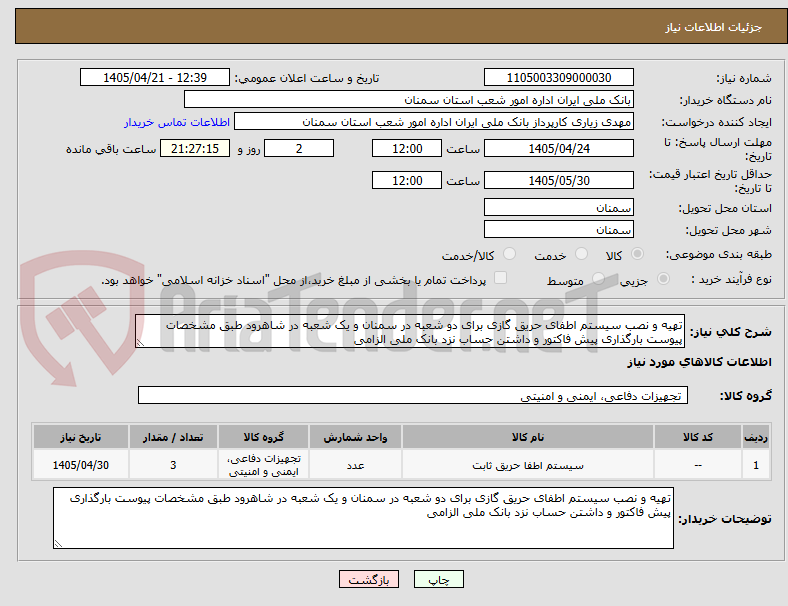The height and width of the screenshot is (606, 788).
Task: Open اطلاعات تماس خریدار link
Action: tap(177, 122)
